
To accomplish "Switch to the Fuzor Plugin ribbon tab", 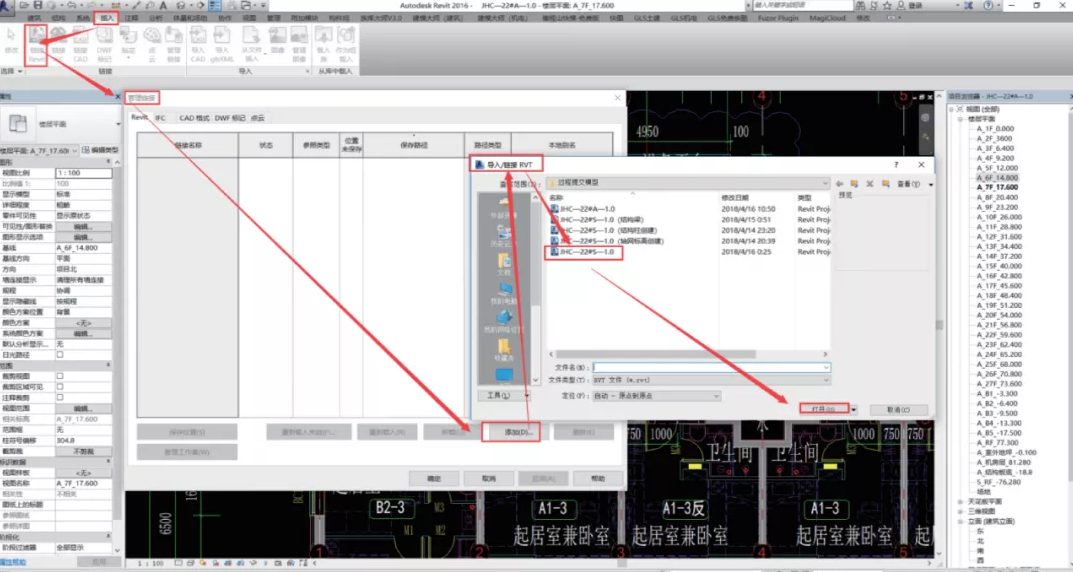I will (x=778, y=18).
